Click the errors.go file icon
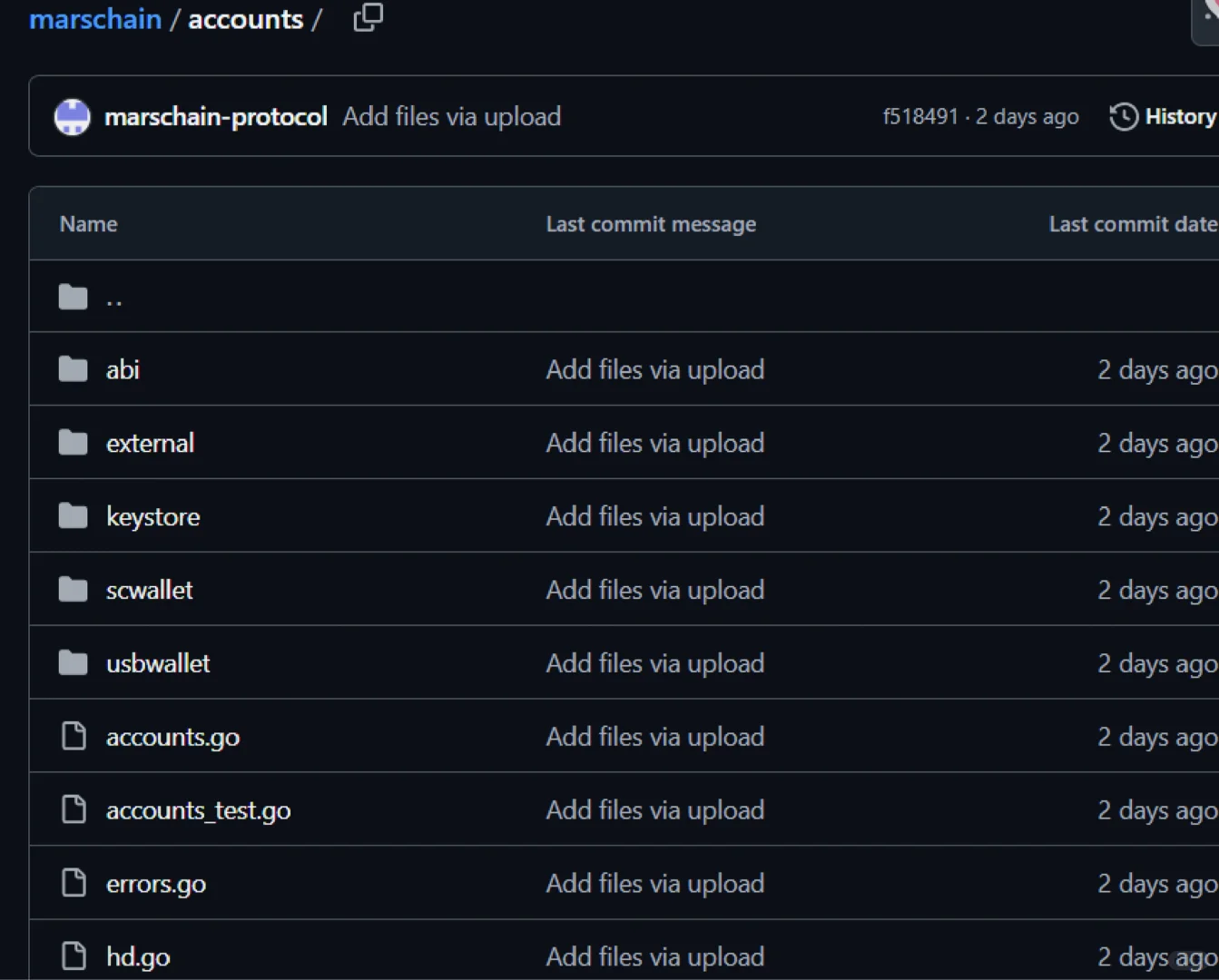Viewport: 1219px width, 980px height. pos(74,883)
